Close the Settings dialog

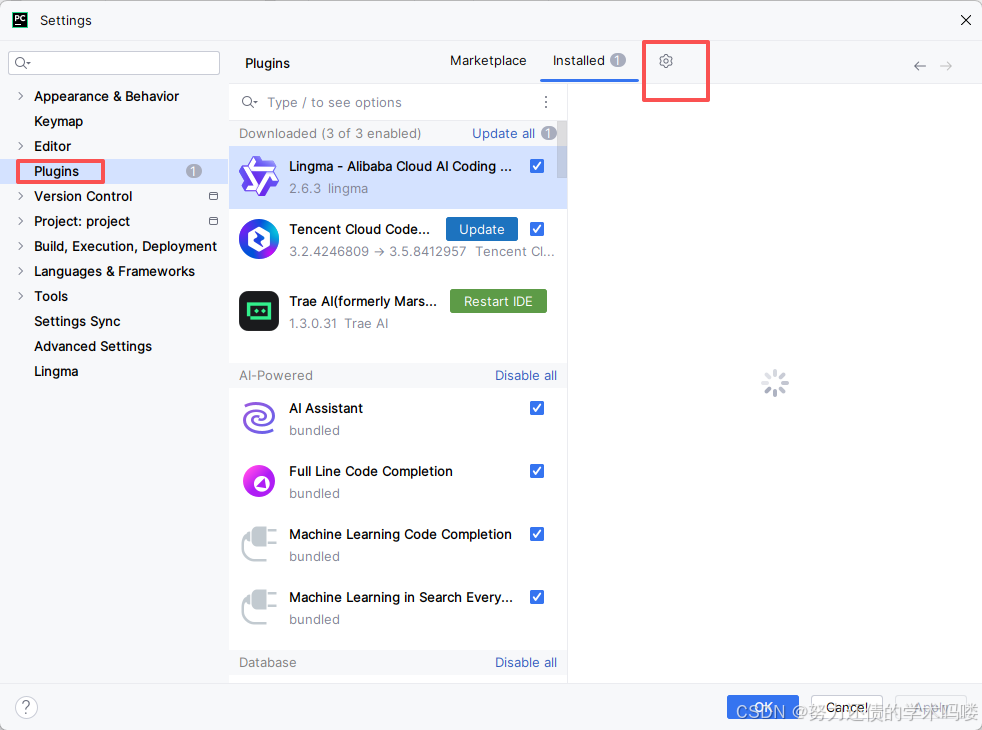pos(965,20)
